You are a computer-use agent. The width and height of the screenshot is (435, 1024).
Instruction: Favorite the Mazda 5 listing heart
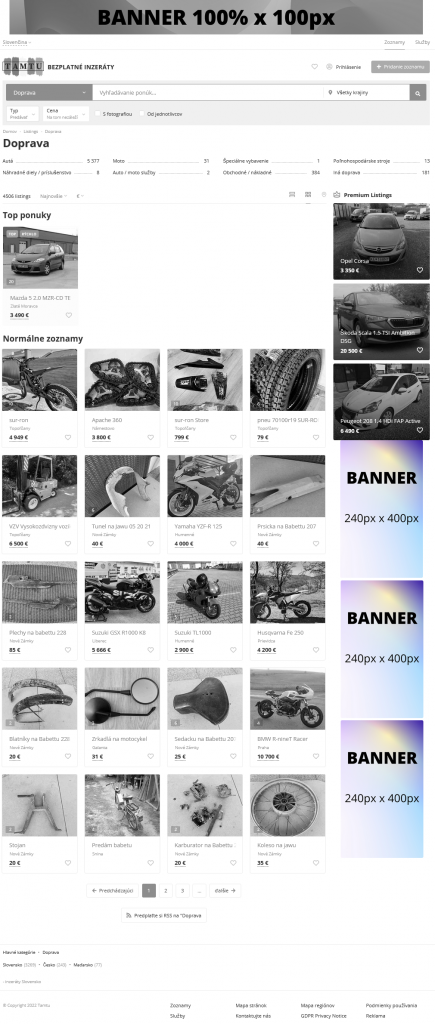tap(69, 315)
